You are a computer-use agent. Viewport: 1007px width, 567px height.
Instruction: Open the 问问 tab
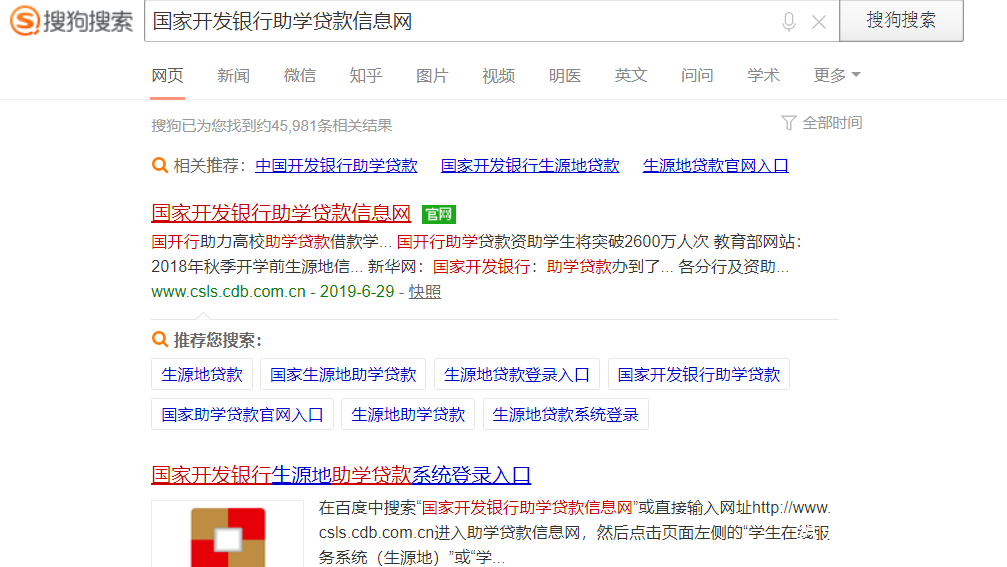coord(697,76)
